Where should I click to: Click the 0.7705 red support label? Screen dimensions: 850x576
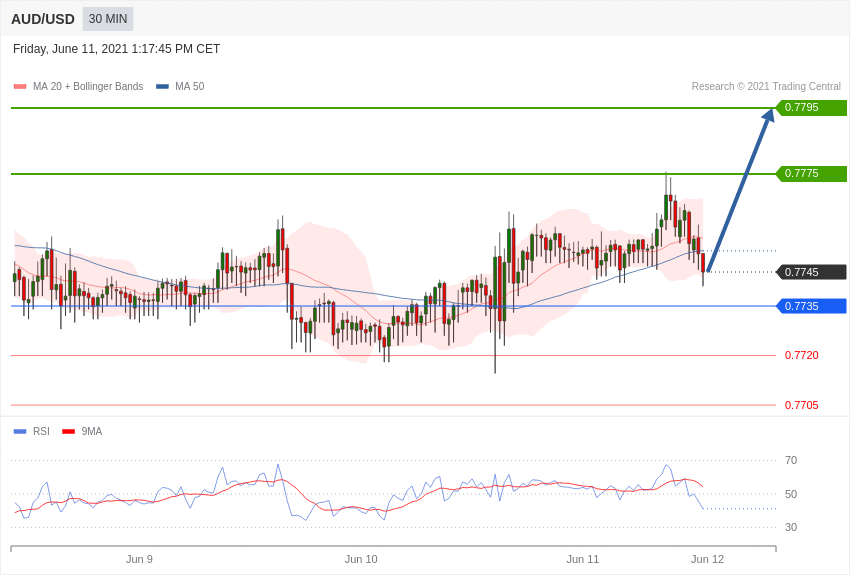[x=802, y=405]
